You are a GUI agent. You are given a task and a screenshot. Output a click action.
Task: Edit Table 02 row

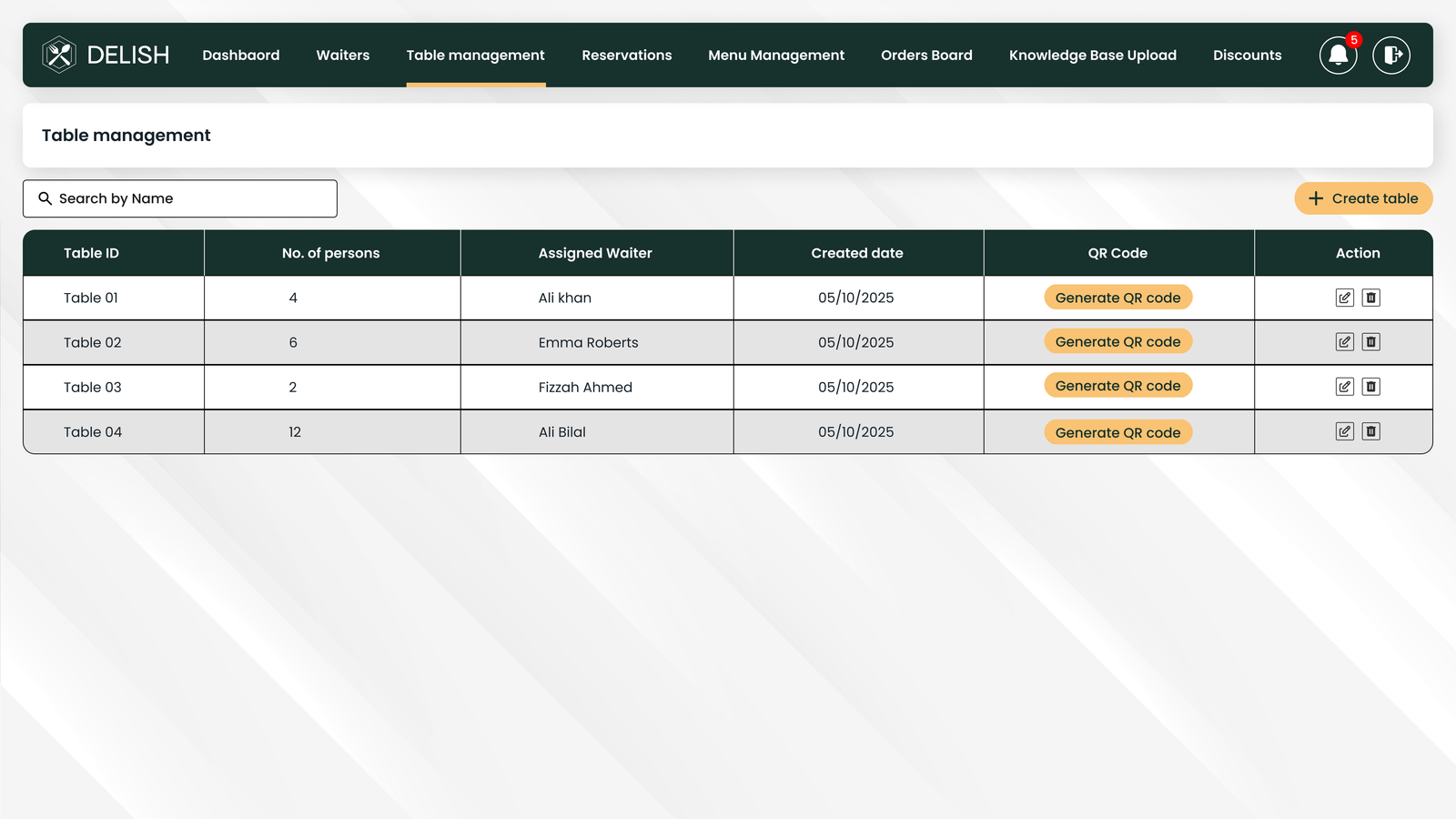coord(1344,342)
